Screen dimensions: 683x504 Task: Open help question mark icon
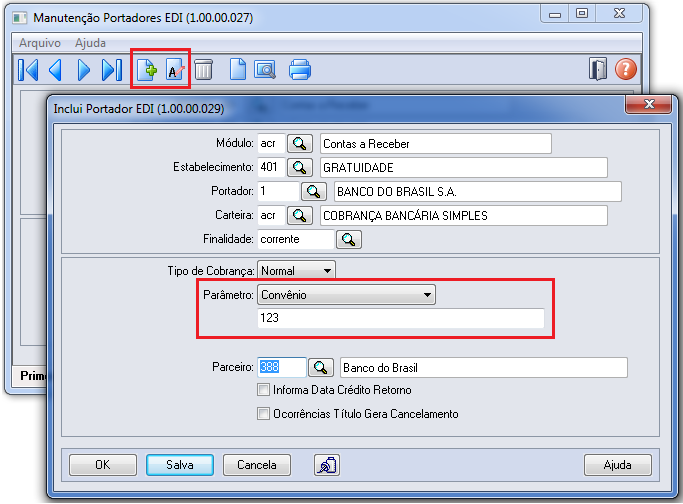point(626,69)
